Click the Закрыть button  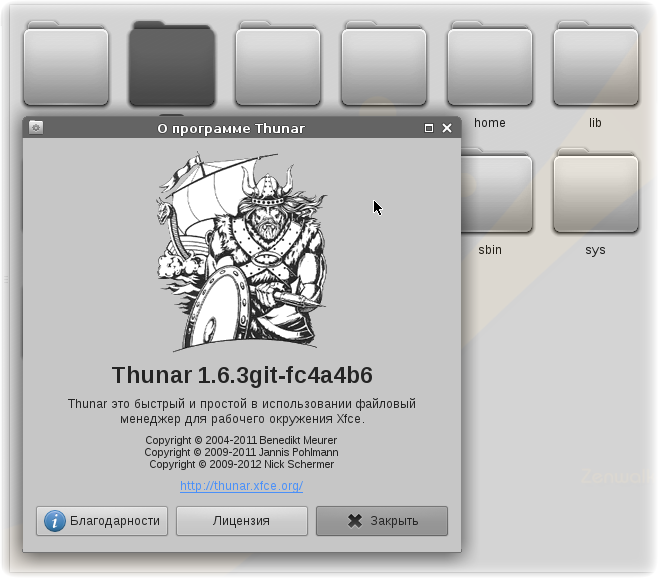click(382, 520)
